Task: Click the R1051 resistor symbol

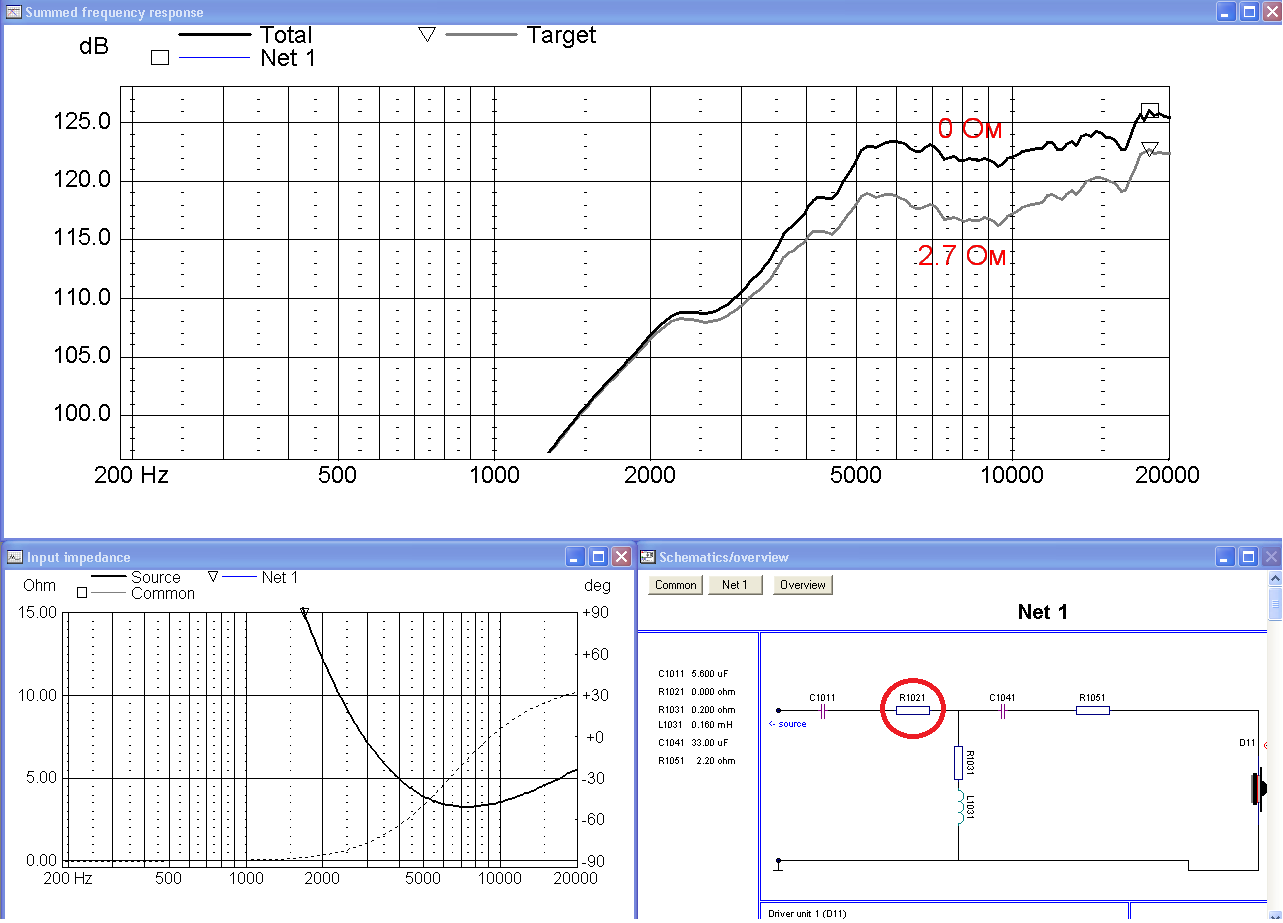Action: pos(1092,711)
